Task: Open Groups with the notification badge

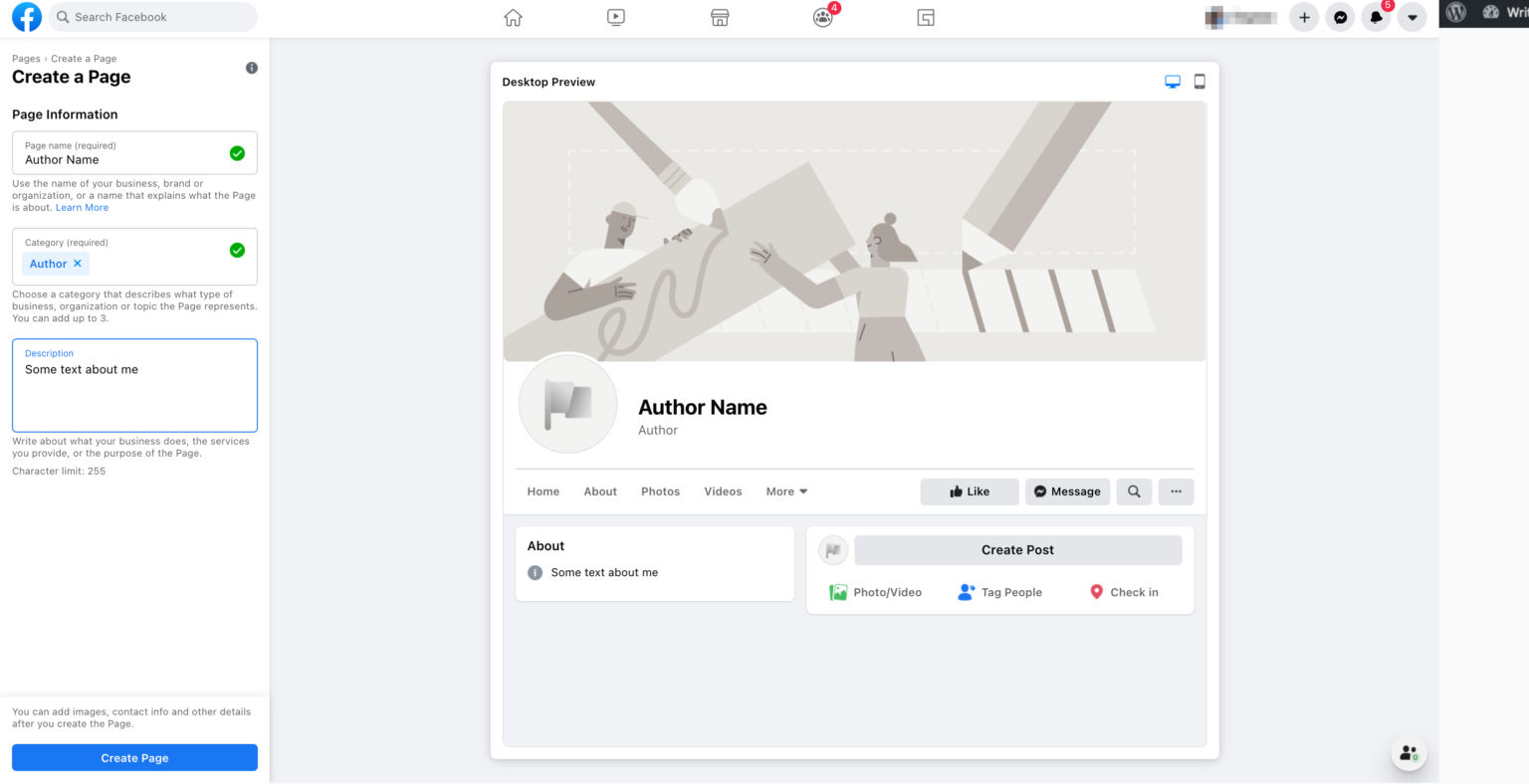Action: [x=822, y=17]
